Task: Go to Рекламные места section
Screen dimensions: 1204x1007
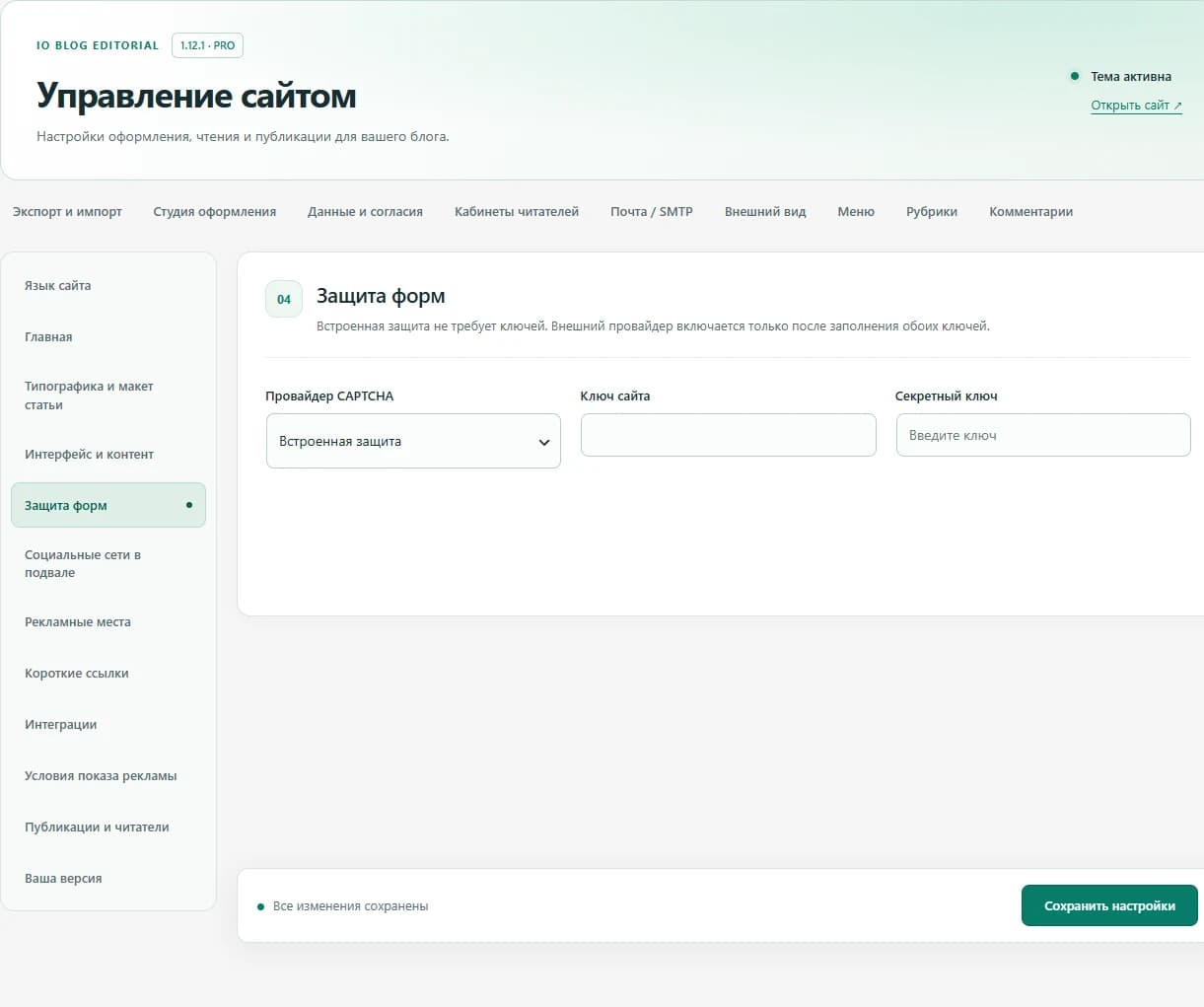Action: pos(108,622)
